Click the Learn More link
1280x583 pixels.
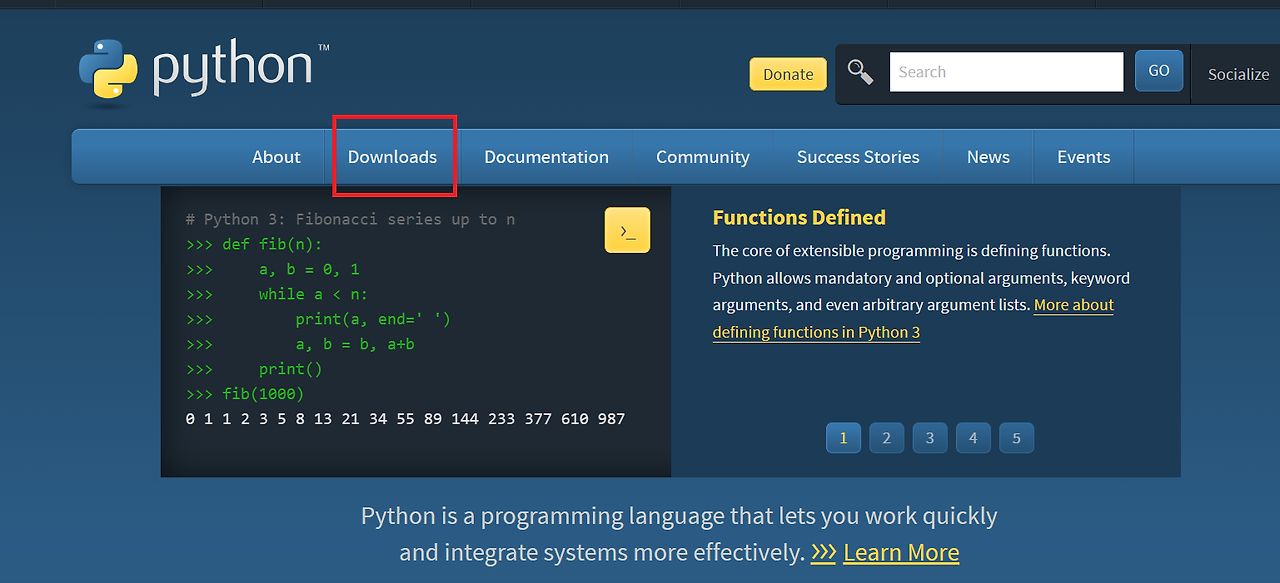click(x=901, y=552)
